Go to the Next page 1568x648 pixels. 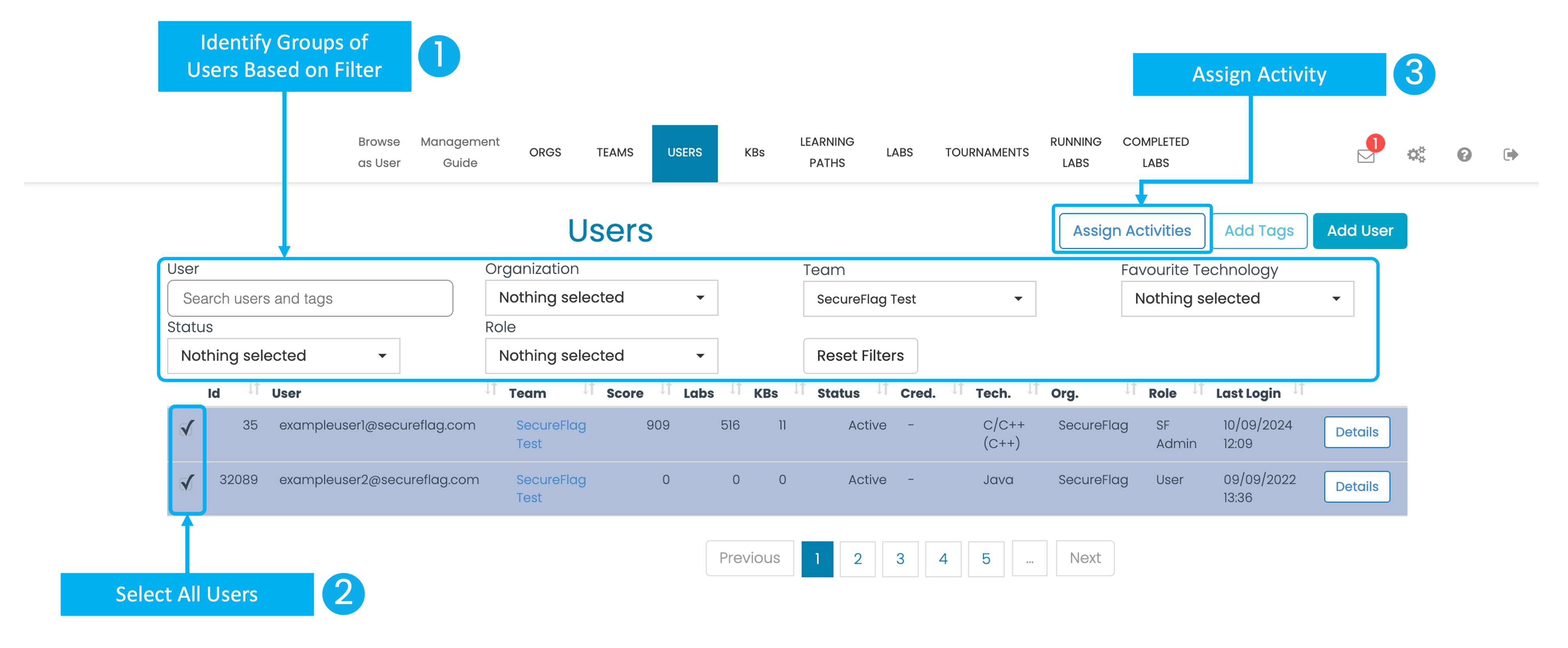coord(1085,558)
